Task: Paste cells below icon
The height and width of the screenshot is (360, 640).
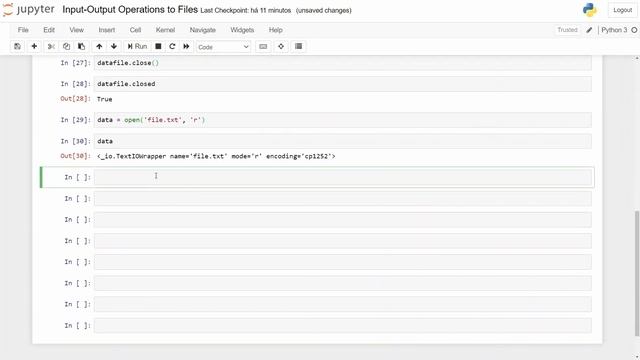Action: click(x=82, y=47)
